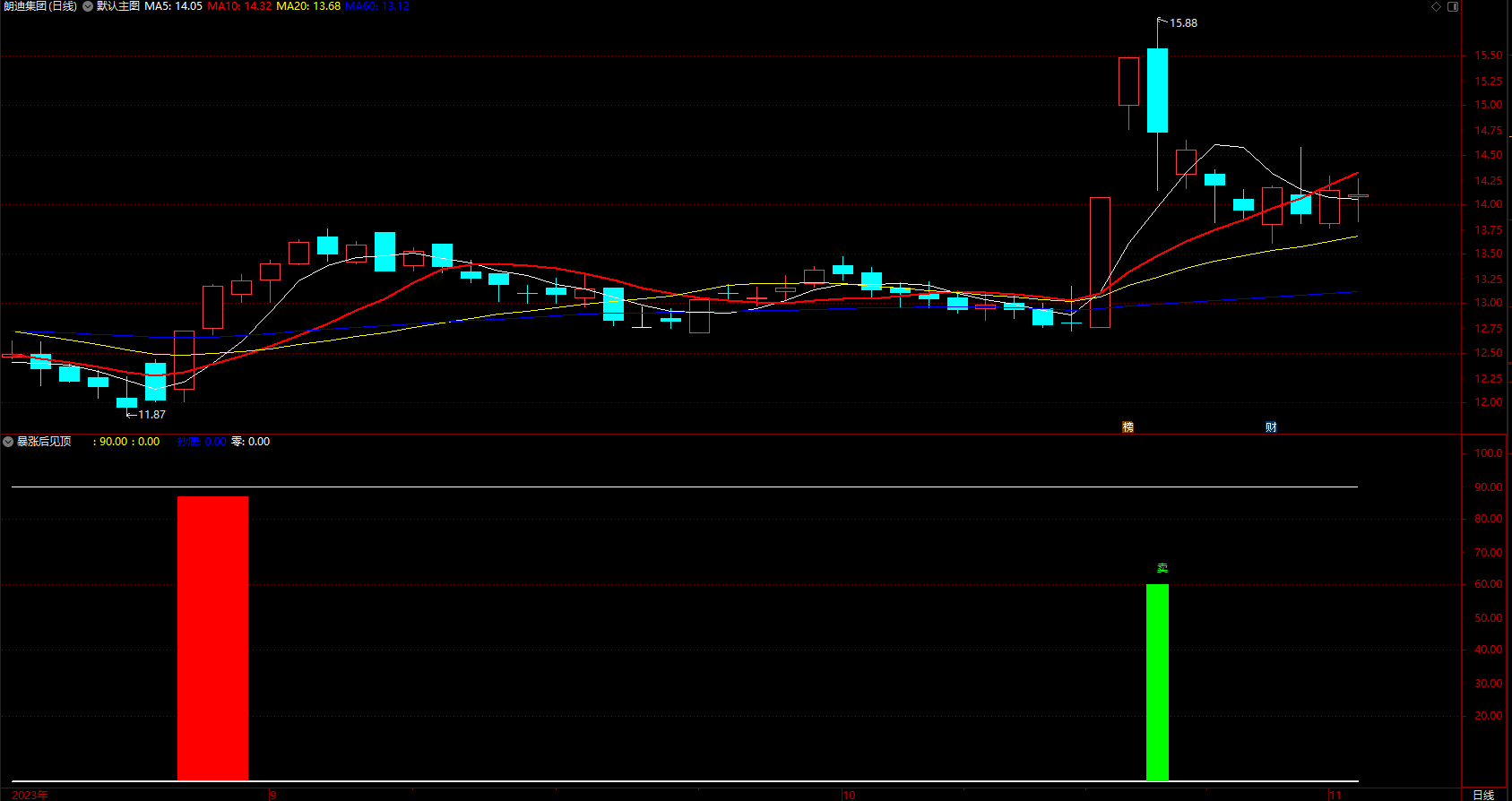Click the 2023年 date label on time axis

(x=30, y=795)
